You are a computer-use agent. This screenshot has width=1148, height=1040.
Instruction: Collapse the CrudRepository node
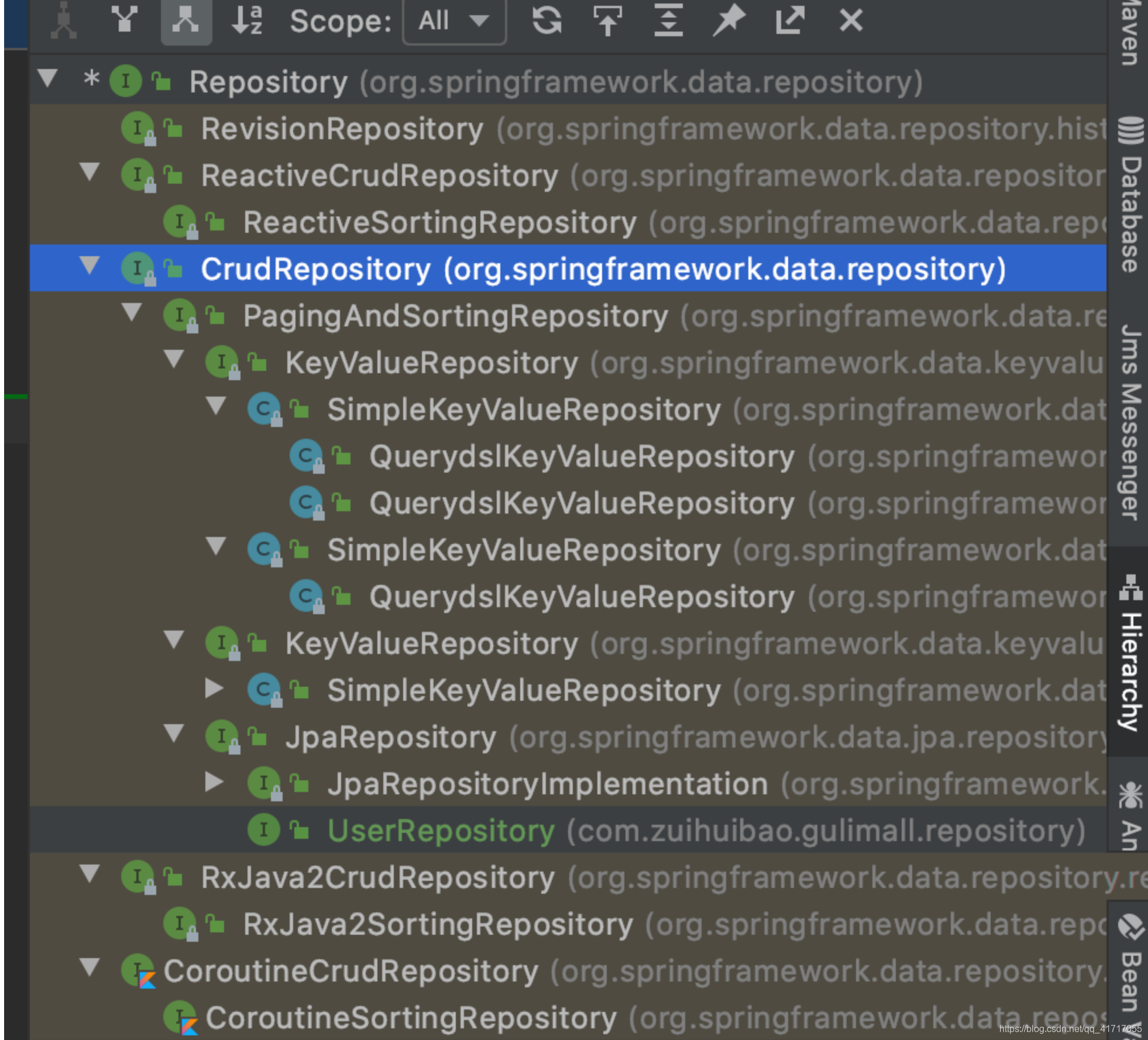[90, 266]
